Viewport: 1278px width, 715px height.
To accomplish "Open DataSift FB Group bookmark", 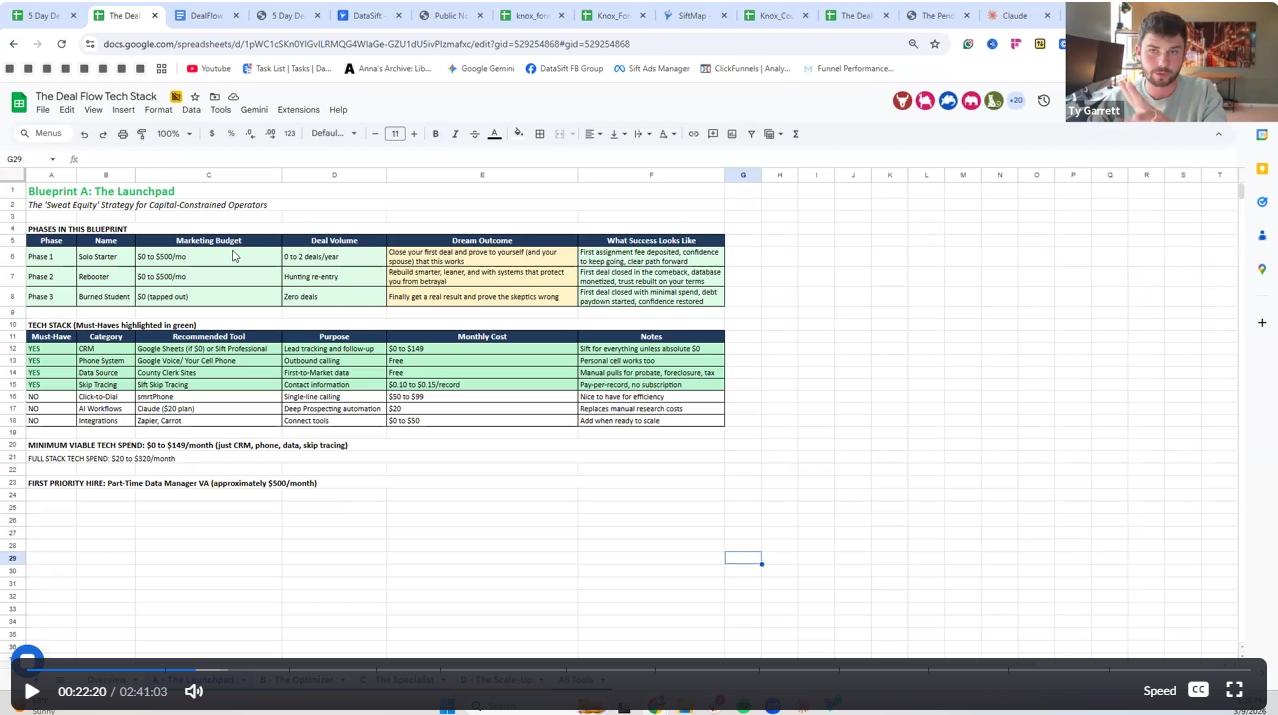I will [x=564, y=69].
